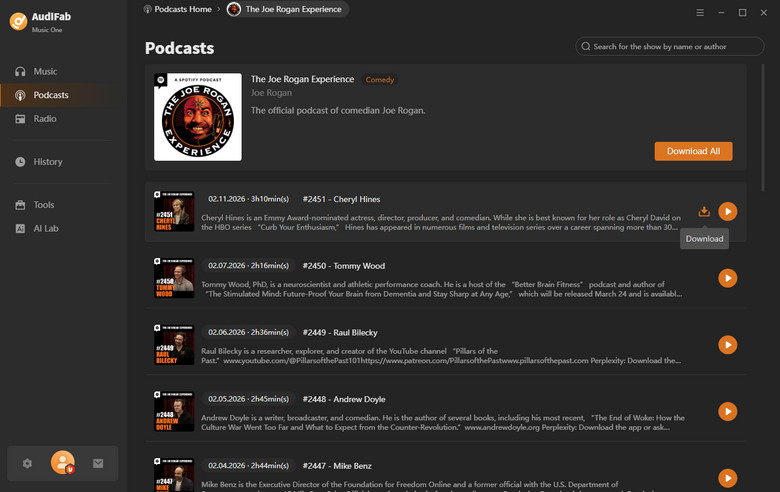
Task: Open the Joe Rogan Experience cover art
Action: [x=197, y=117]
